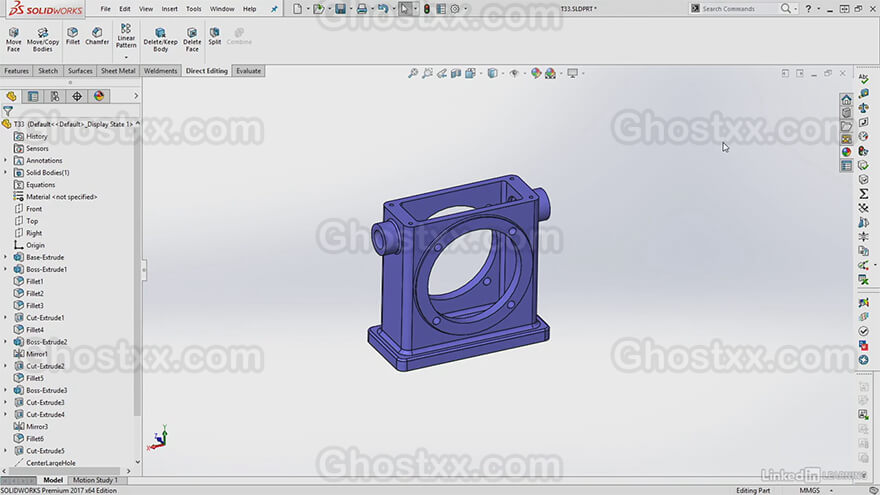Image resolution: width=880 pixels, height=495 pixels.
Task: Zoom to Fit the model
Action: [413, 73]
